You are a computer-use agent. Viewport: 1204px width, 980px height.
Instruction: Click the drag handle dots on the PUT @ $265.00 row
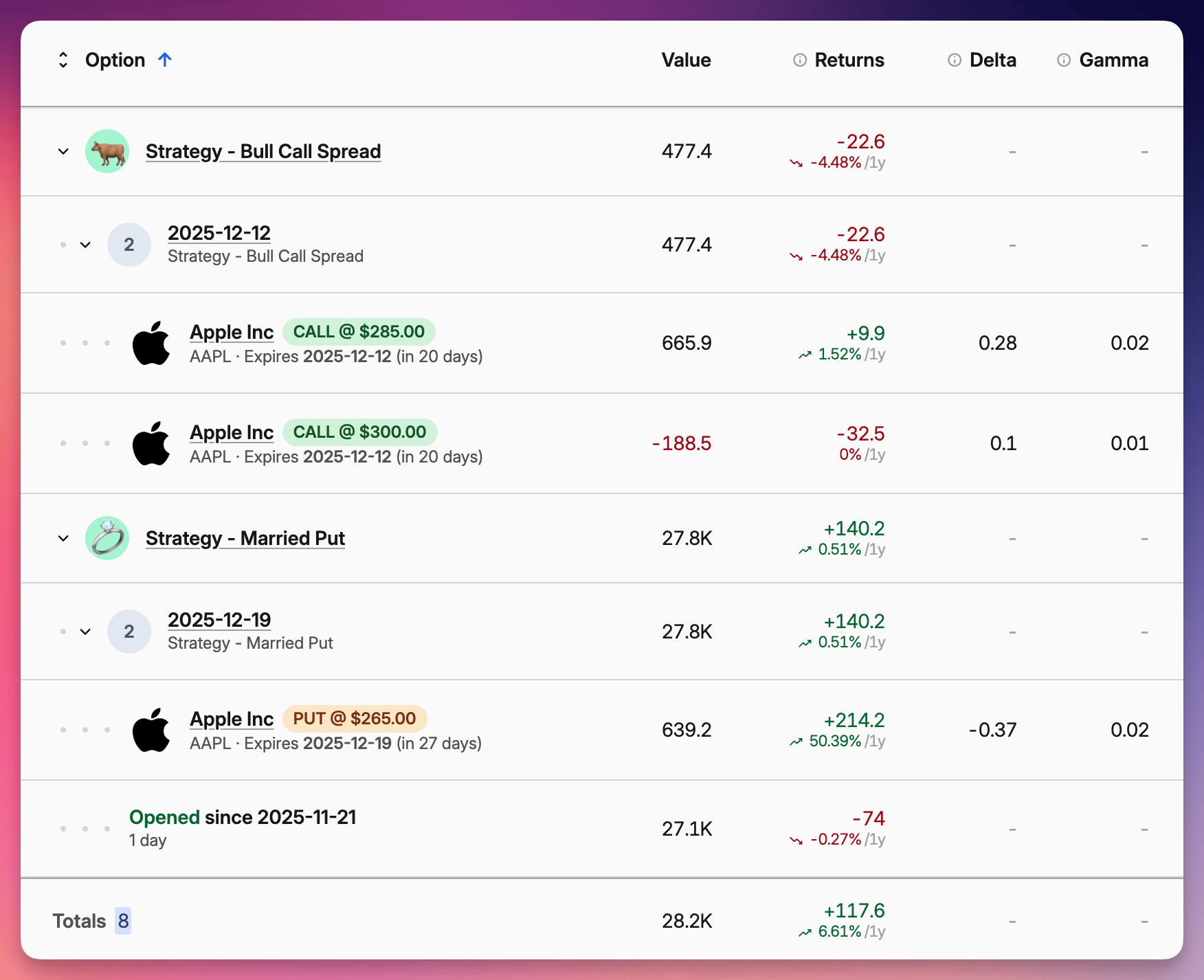point(85,729)
